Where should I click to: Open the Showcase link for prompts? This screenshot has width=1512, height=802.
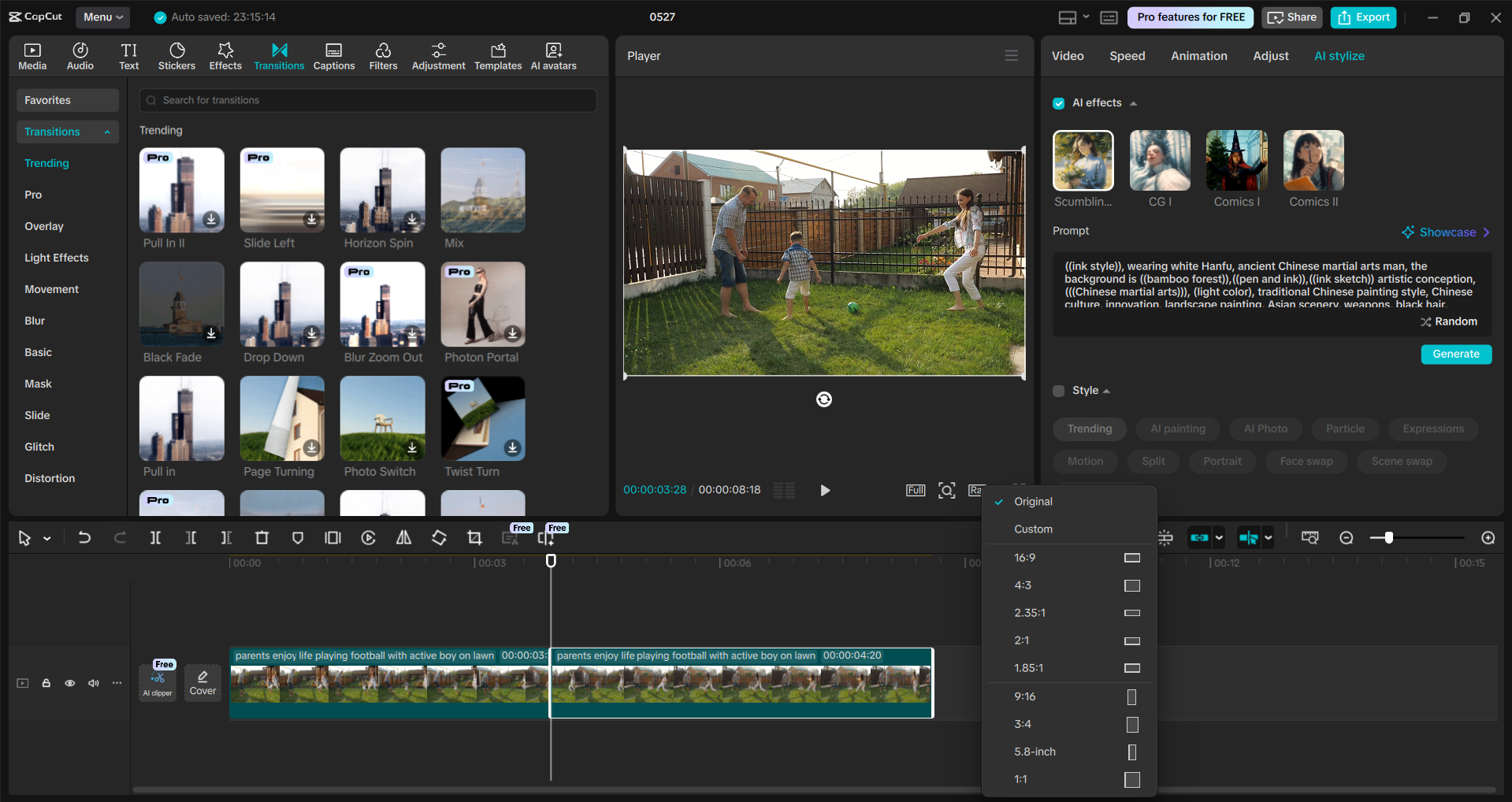coord(1447,232)
